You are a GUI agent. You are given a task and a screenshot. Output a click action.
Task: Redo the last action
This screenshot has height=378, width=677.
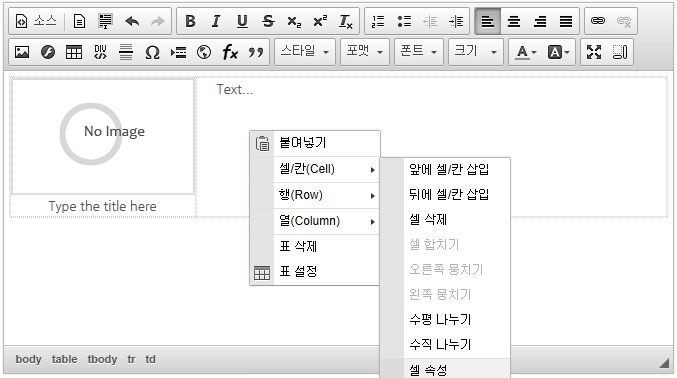[158, 21]
